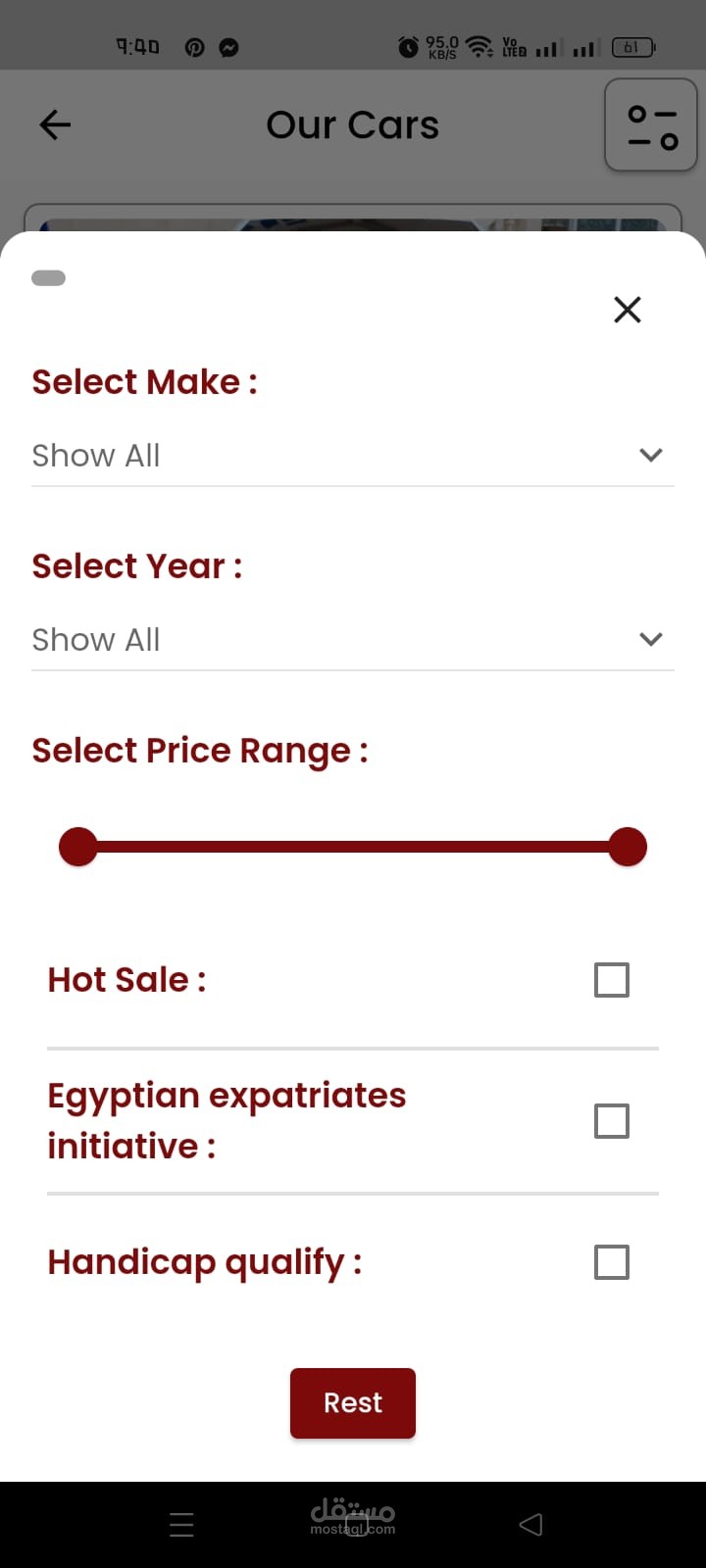Click the right price range handle
This screenshot has width=706, height=1568.
pos(628,847)
